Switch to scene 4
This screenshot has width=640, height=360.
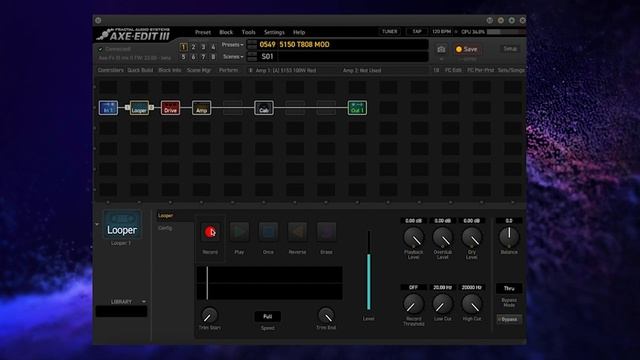pyautogui.click(x=213, y=47)
